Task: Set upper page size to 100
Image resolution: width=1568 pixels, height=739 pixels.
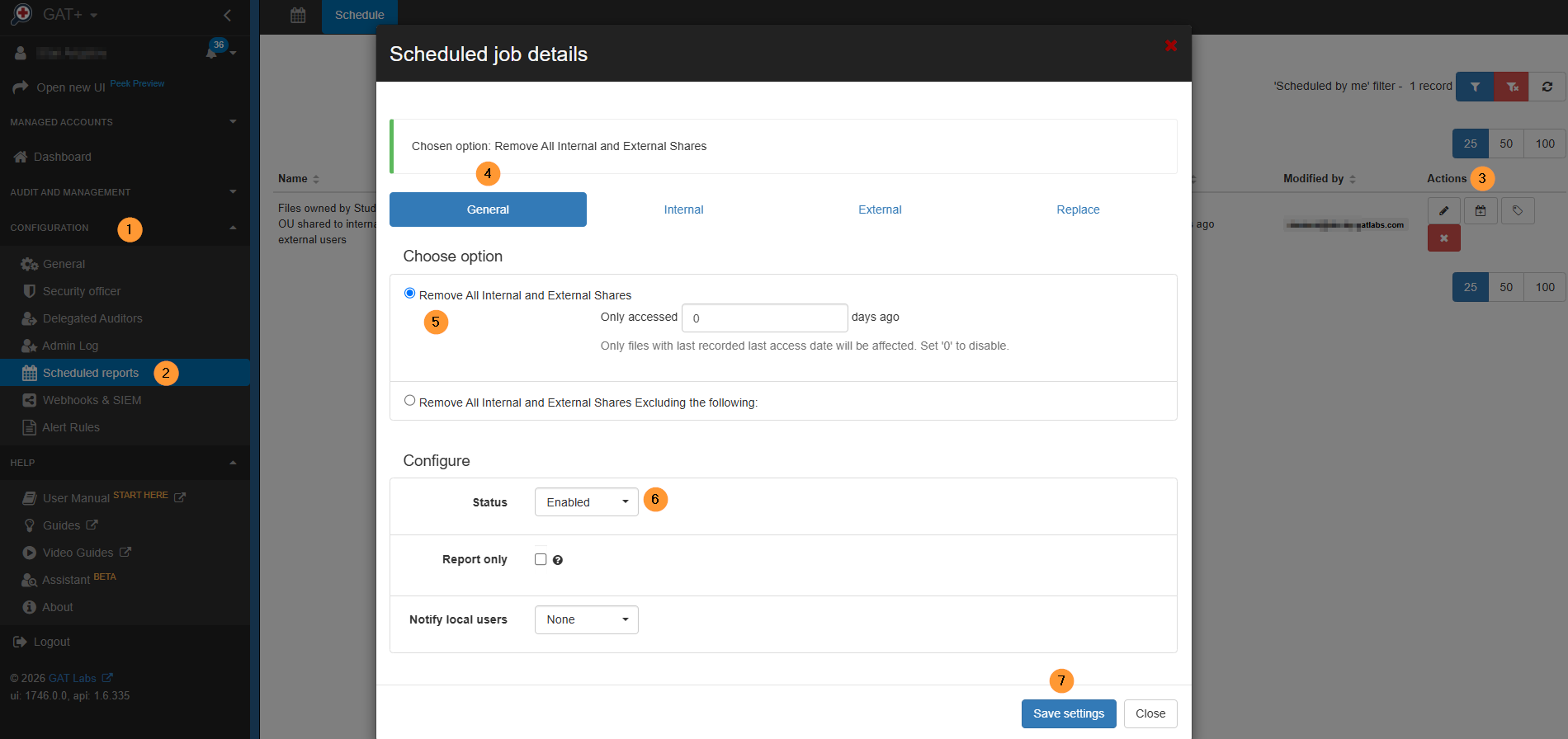Action: point(1545,144)
